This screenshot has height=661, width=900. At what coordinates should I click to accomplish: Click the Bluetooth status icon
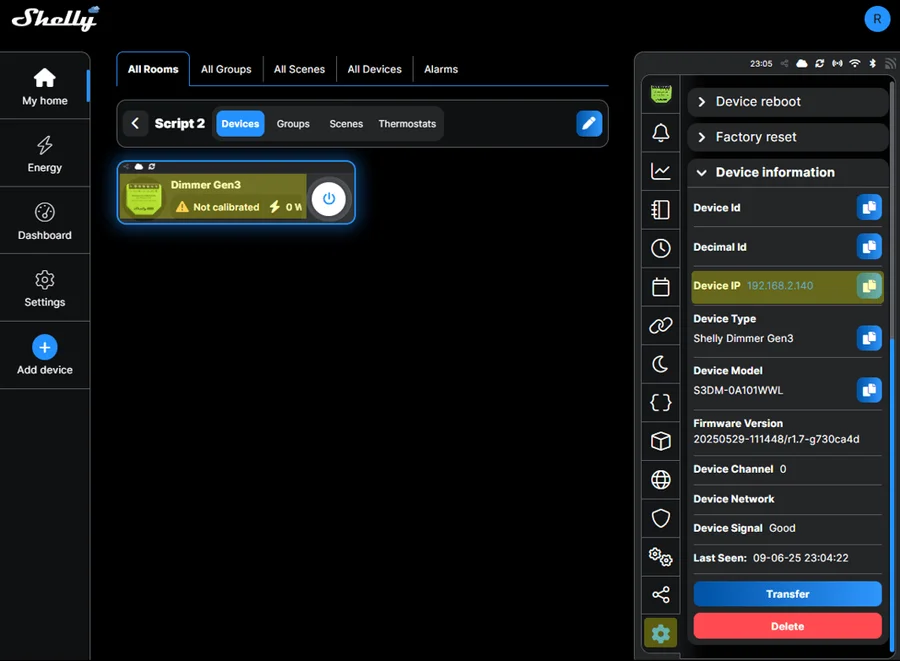point(872,63)
